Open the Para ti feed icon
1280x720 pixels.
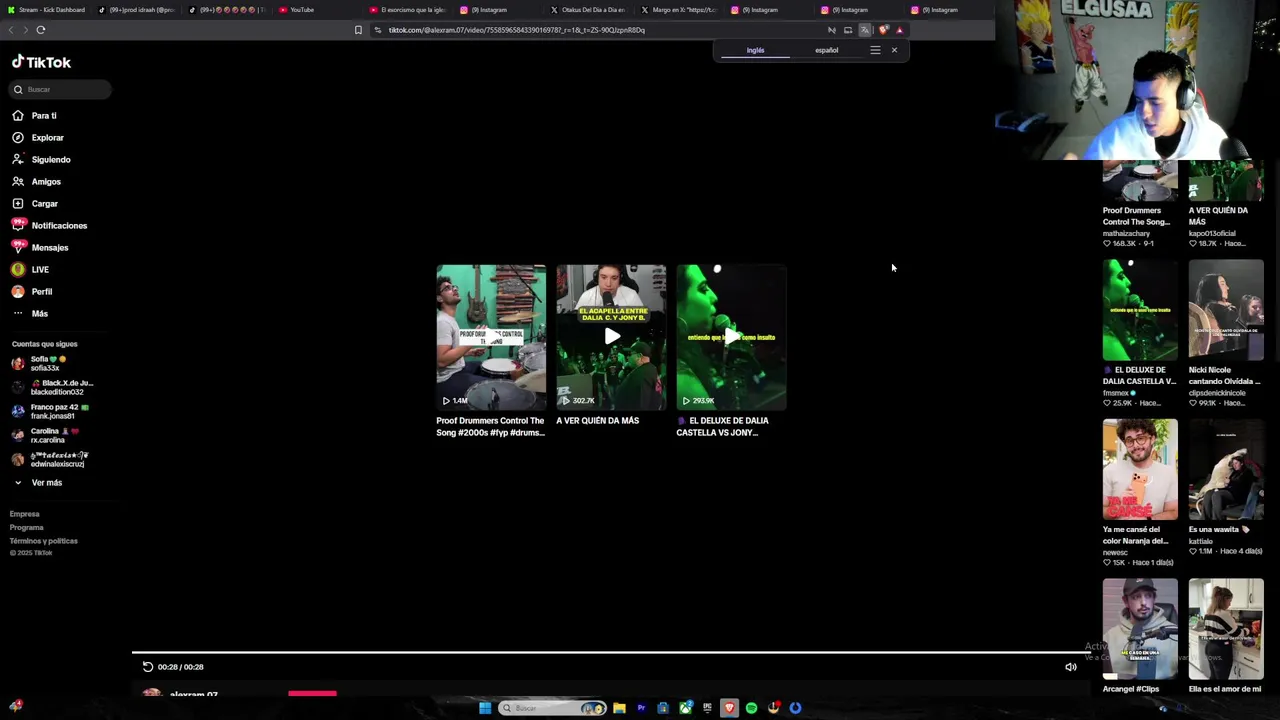[18, 116]
